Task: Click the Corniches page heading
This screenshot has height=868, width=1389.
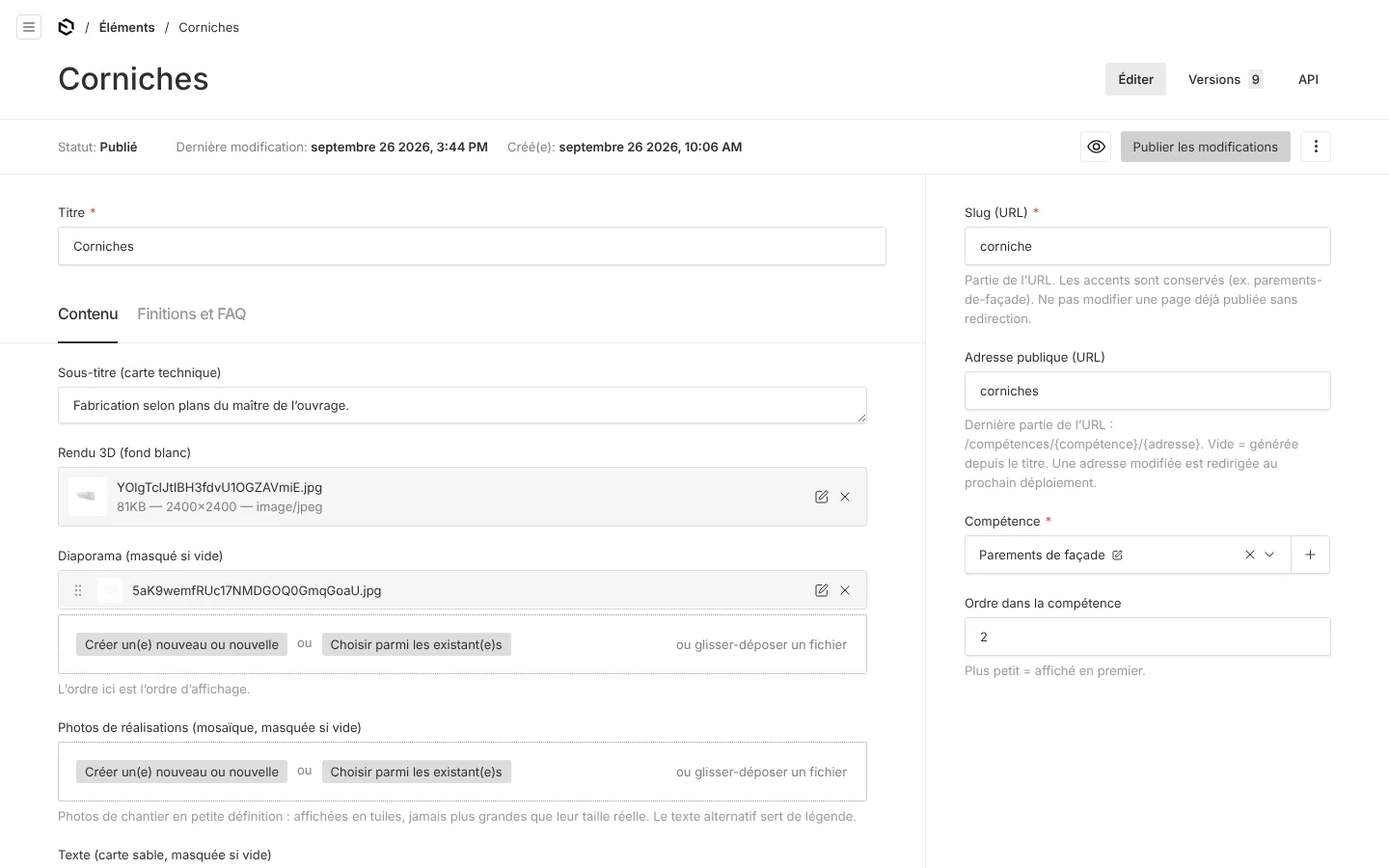Action: click(133, 79)
